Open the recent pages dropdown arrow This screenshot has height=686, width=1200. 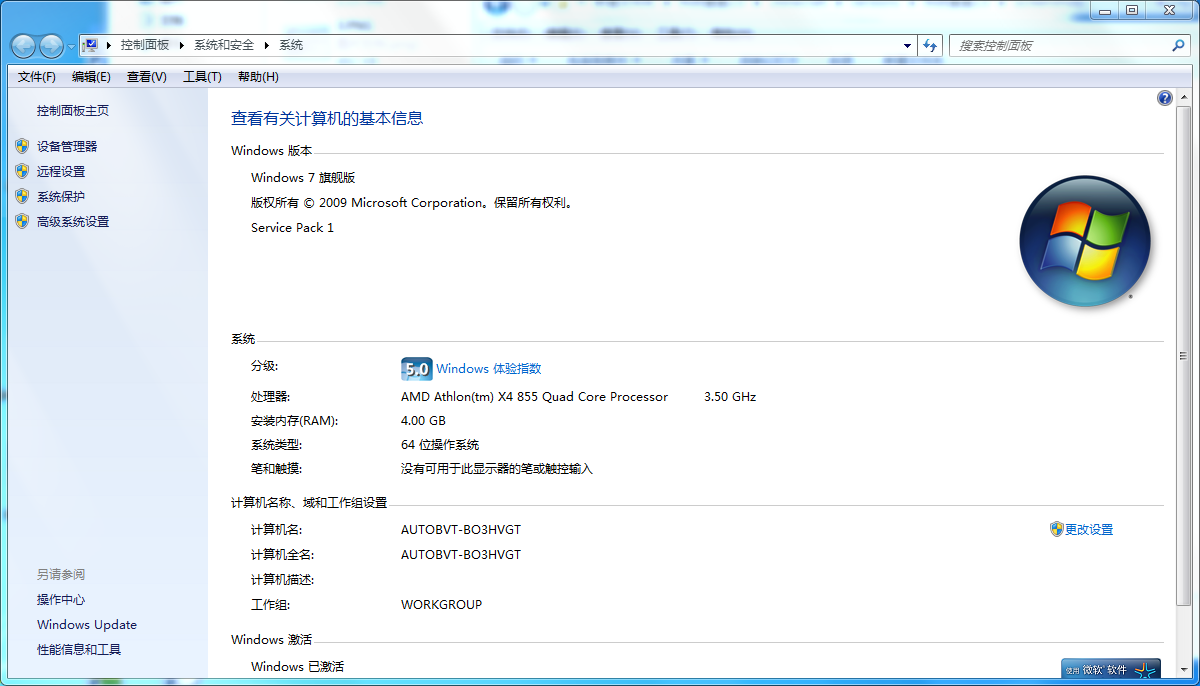tap(71, 46)
